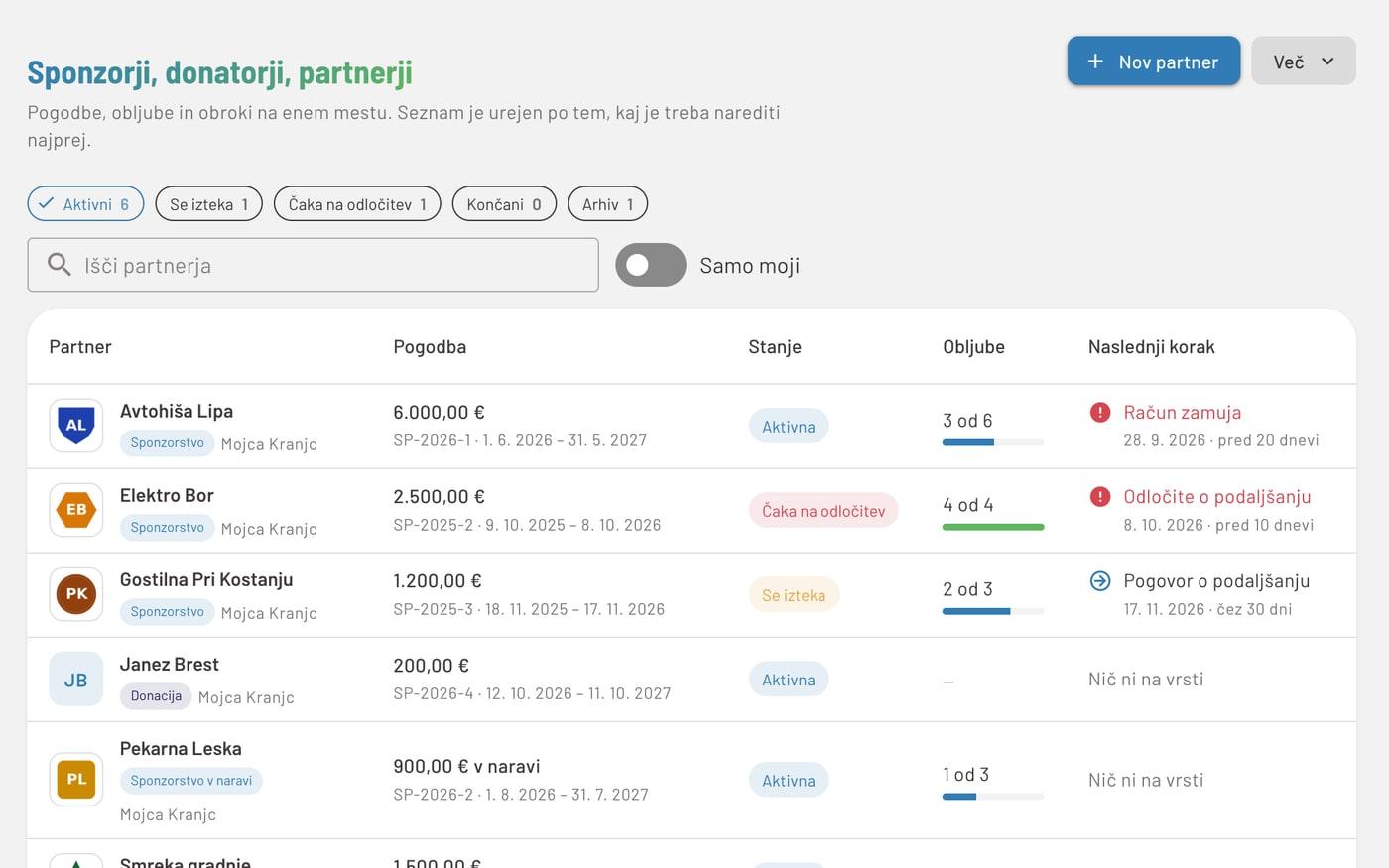This screenshot has height=868, width=1389.
Task: Click the Pogodba column header
Action: [x=430, y=347]
